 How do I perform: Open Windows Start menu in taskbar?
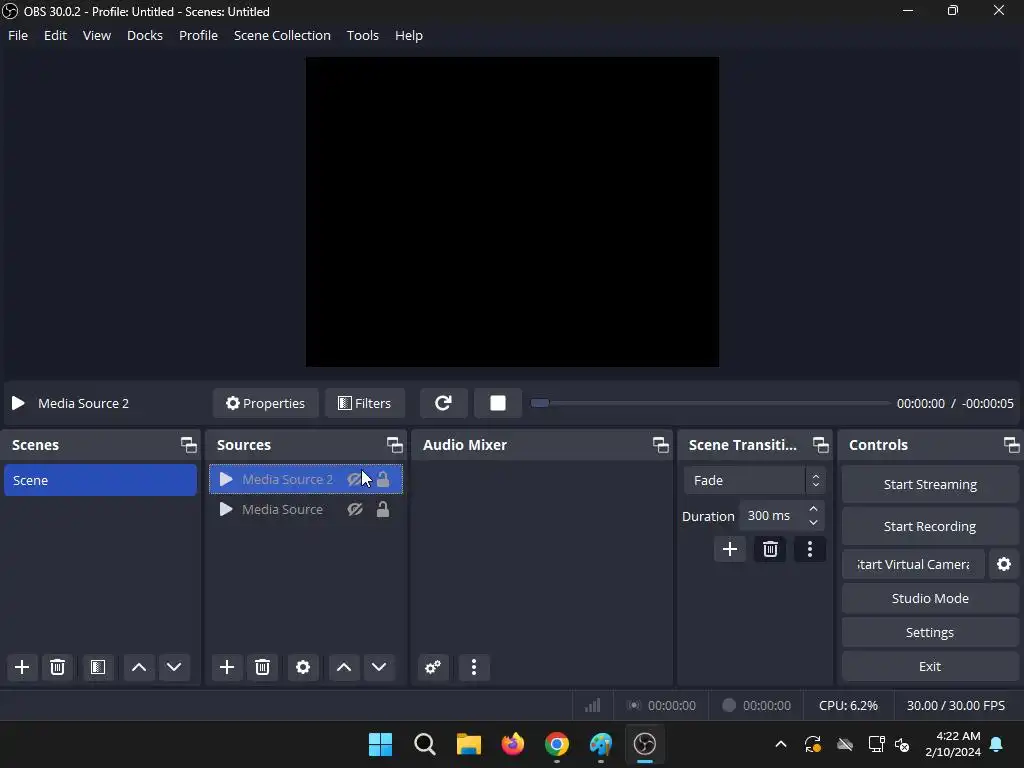point(380,744)
